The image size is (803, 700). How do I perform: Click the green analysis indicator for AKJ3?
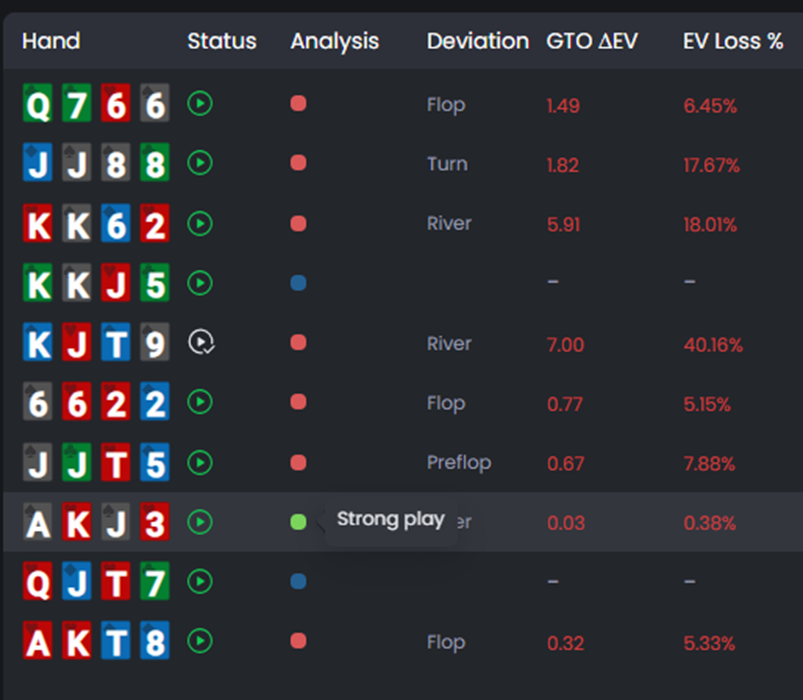click(297, 521)
